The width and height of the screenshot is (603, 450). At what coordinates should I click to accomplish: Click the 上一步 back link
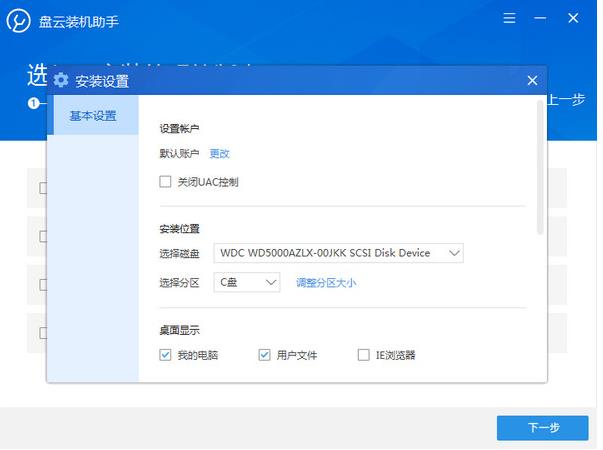click(565, 100)
